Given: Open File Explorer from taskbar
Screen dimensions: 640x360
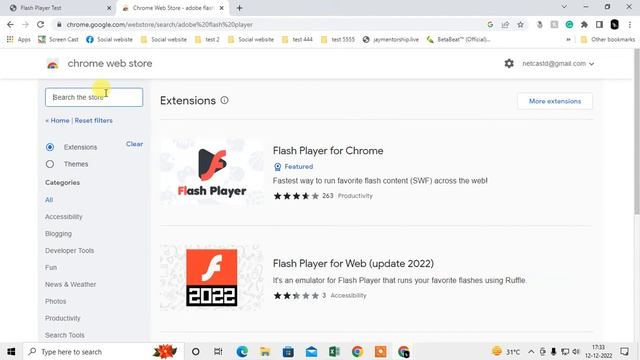Looking at the screenshot, I should pos(265,351).
